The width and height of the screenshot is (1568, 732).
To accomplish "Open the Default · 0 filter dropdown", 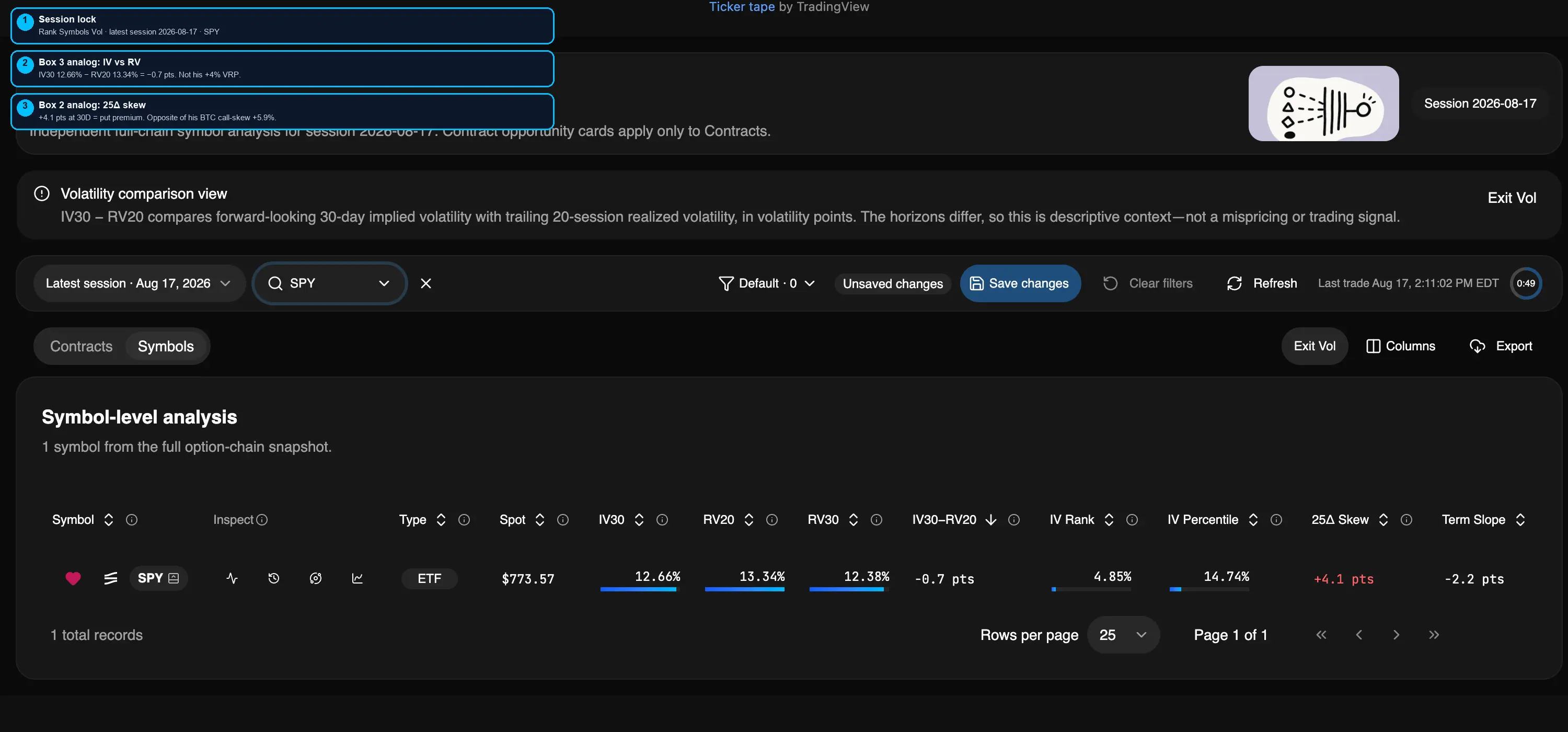I will 767,283.
